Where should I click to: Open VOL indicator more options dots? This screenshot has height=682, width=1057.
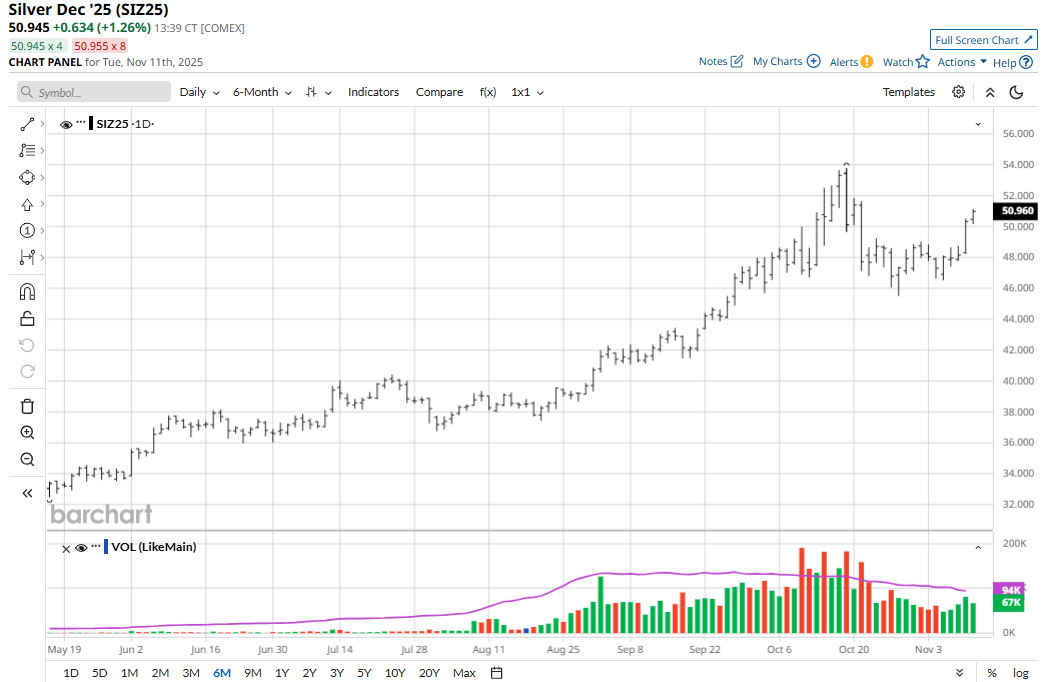point(96,546)
